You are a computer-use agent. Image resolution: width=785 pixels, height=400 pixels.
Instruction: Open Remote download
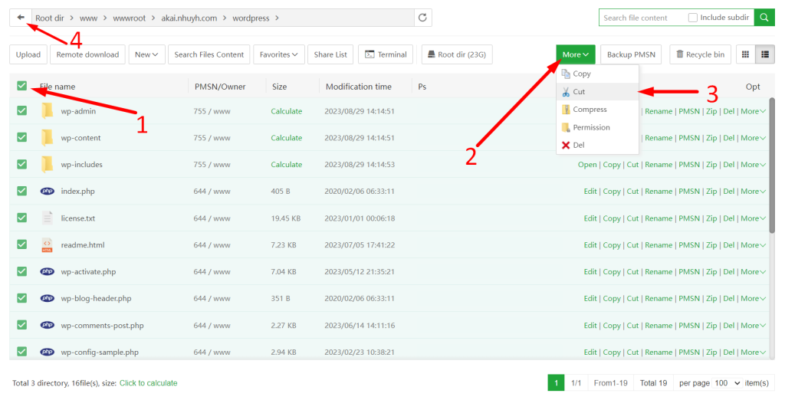pyautogui.click(x=88, y=55)
